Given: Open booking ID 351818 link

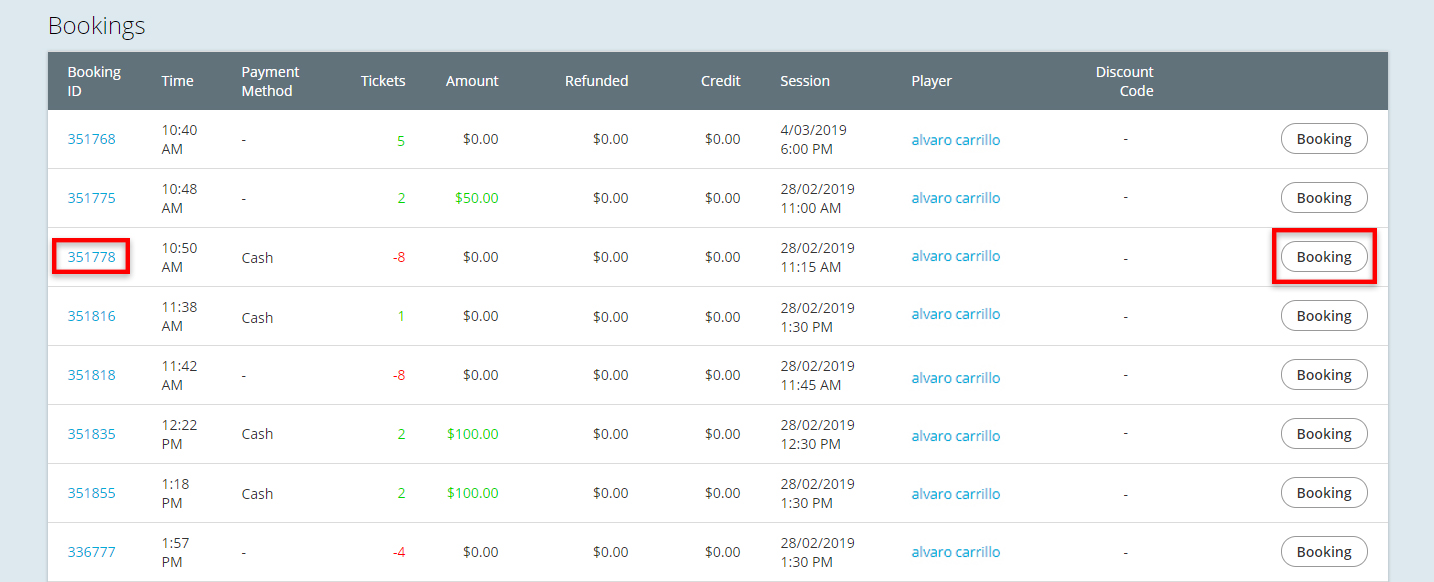Looking at the screenshot, I should tap(91, 375).
